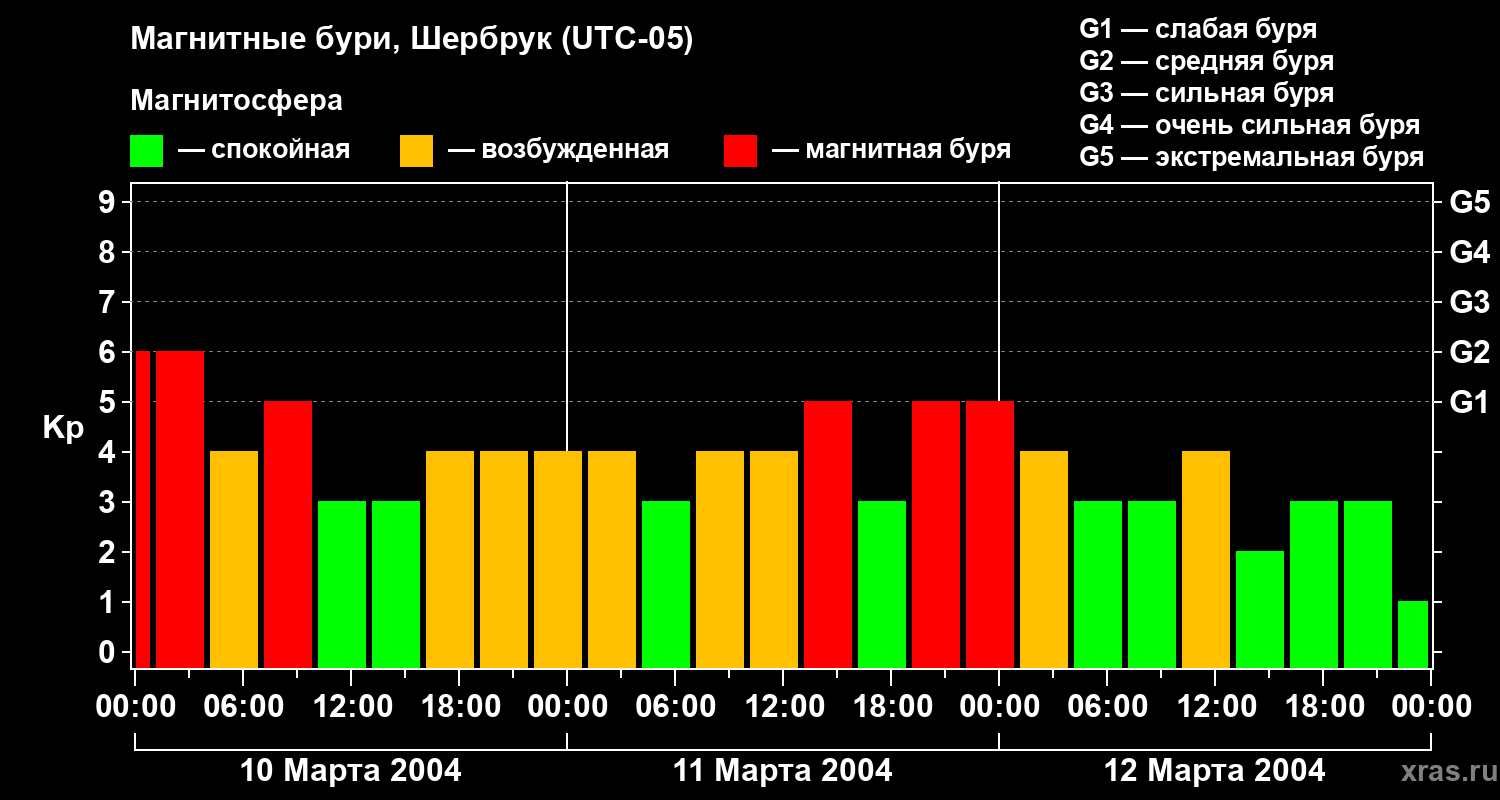This screenshot has width=1500, height=800.
Task: Select the "G4 — очень сильная буря" legend line
Action: coord(1250,125)
